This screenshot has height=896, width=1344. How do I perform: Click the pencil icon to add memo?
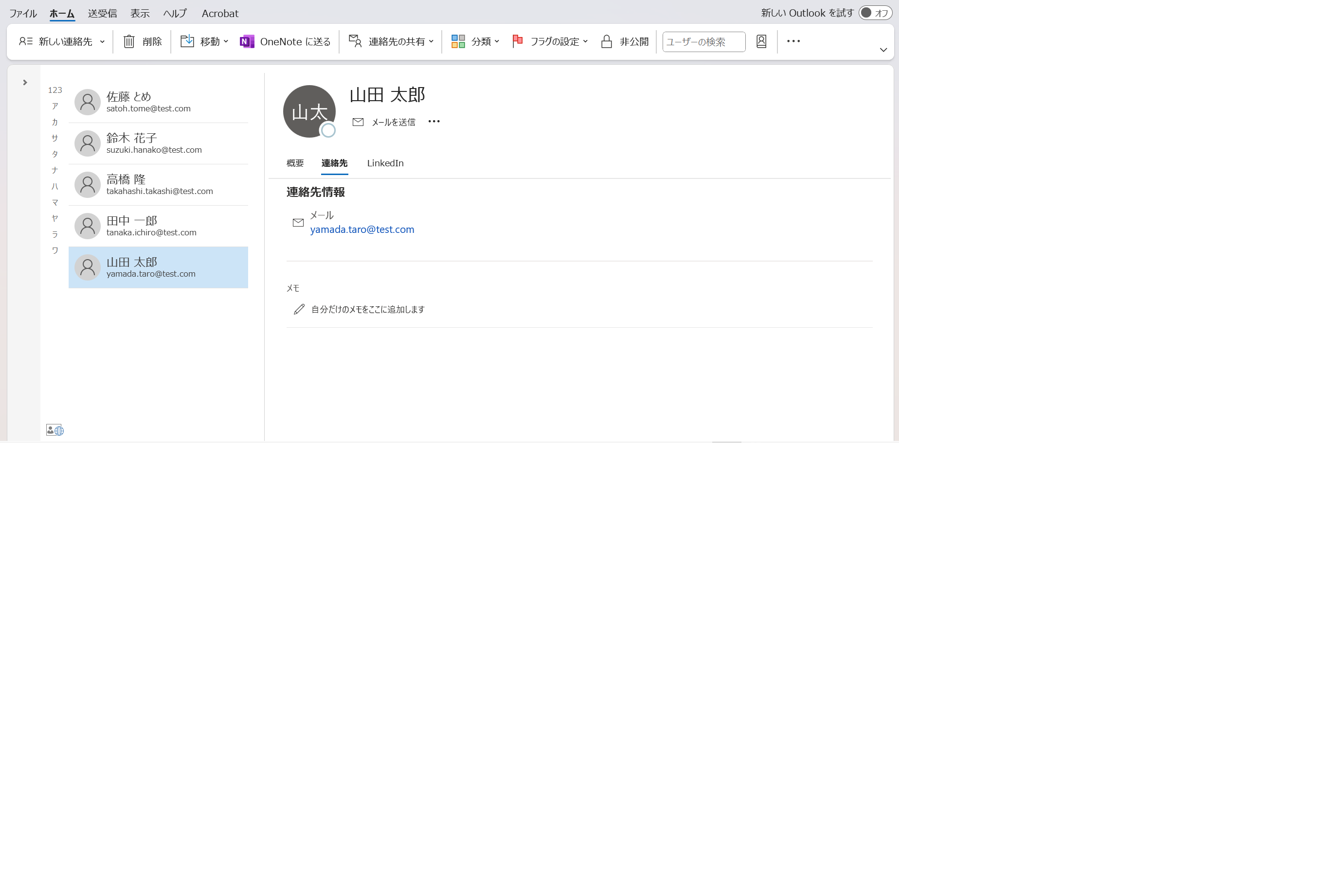pyautogui.click(x=299, y=310)
